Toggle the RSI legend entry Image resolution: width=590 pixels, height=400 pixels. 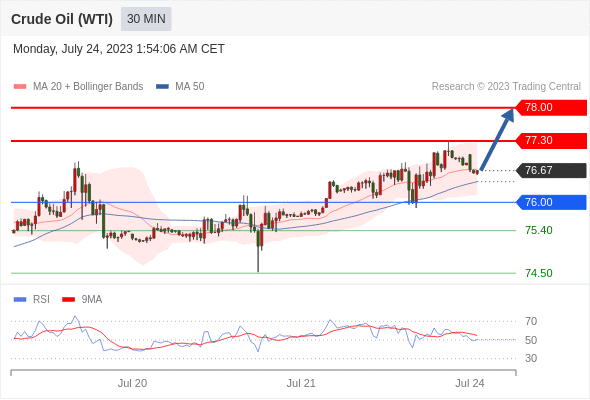click(32, 300)
